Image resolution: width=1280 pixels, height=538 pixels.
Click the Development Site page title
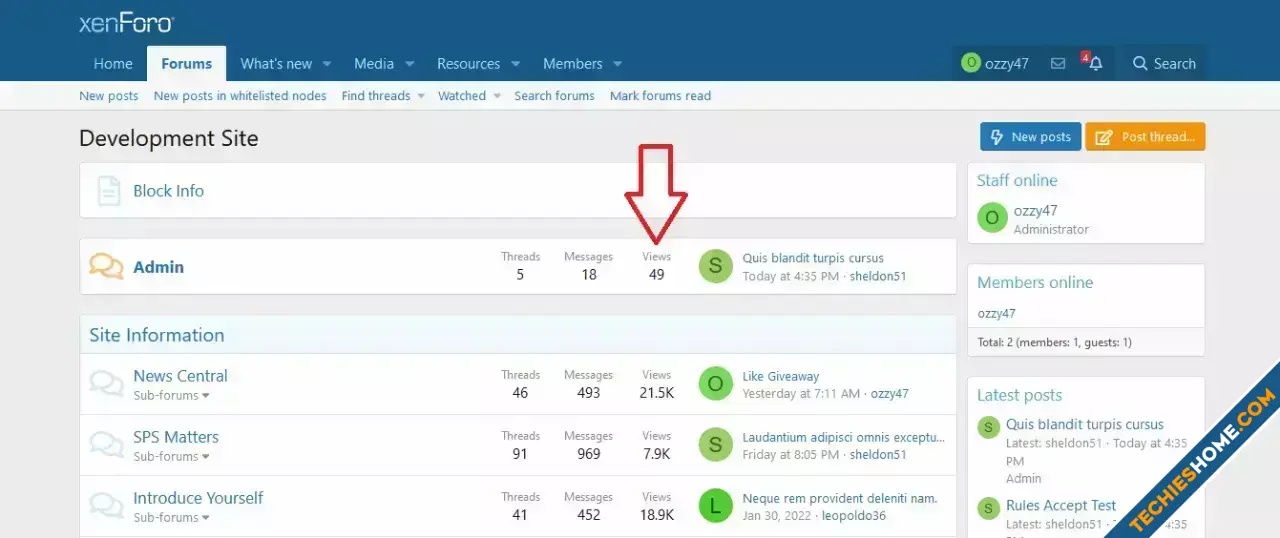point(169,139)
